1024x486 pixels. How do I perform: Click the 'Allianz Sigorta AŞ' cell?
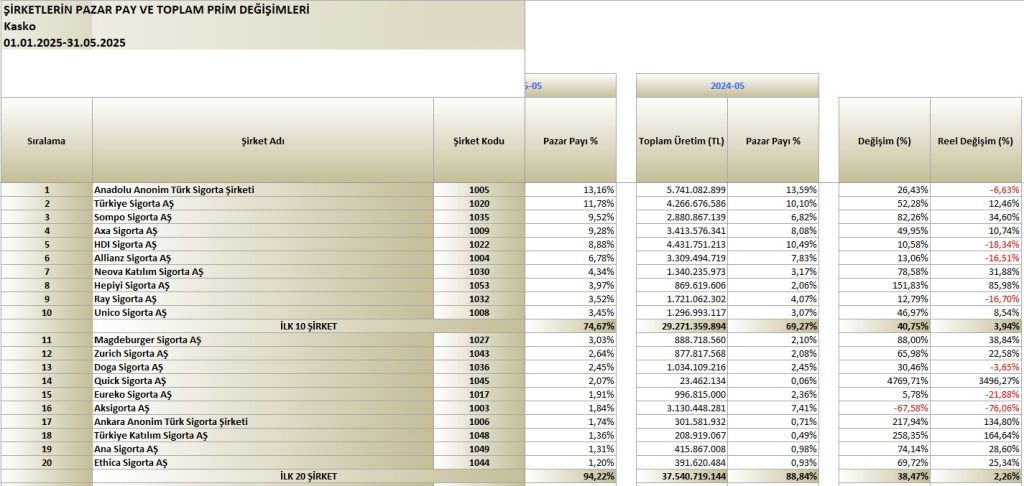[x=263, y=258]
